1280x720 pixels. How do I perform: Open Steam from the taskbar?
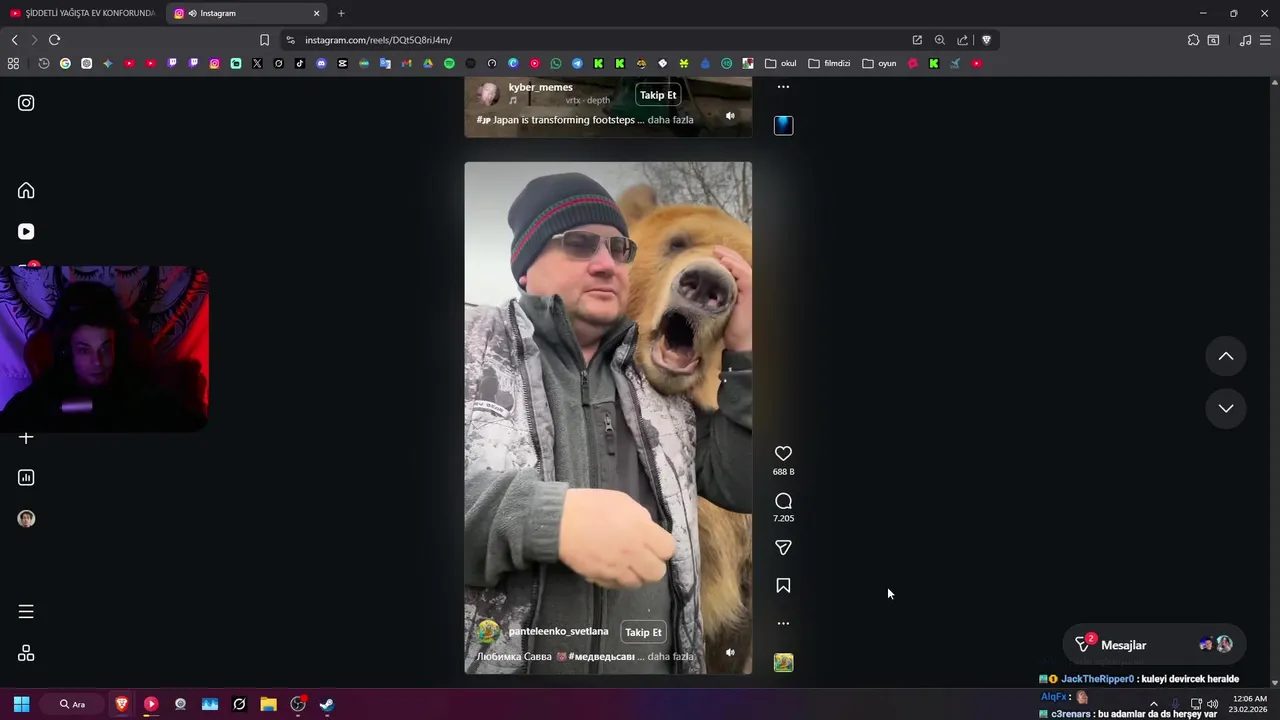tap(327, 704)
